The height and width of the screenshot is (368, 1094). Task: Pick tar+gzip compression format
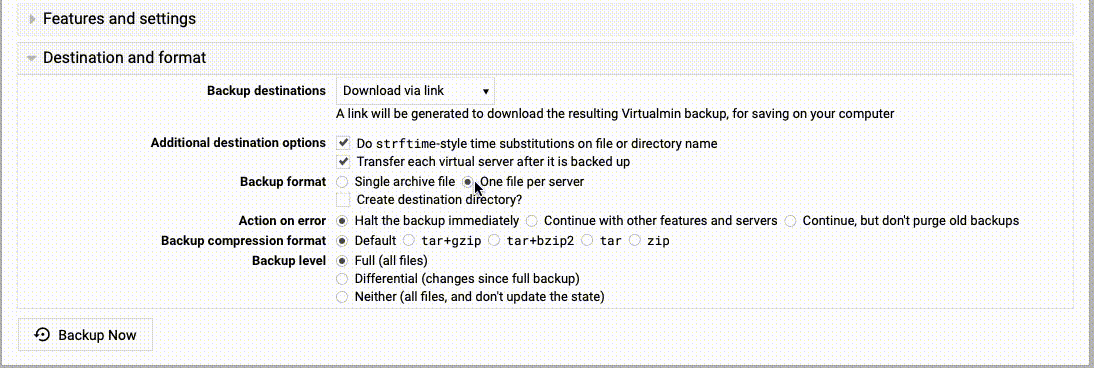coord(410,241)
